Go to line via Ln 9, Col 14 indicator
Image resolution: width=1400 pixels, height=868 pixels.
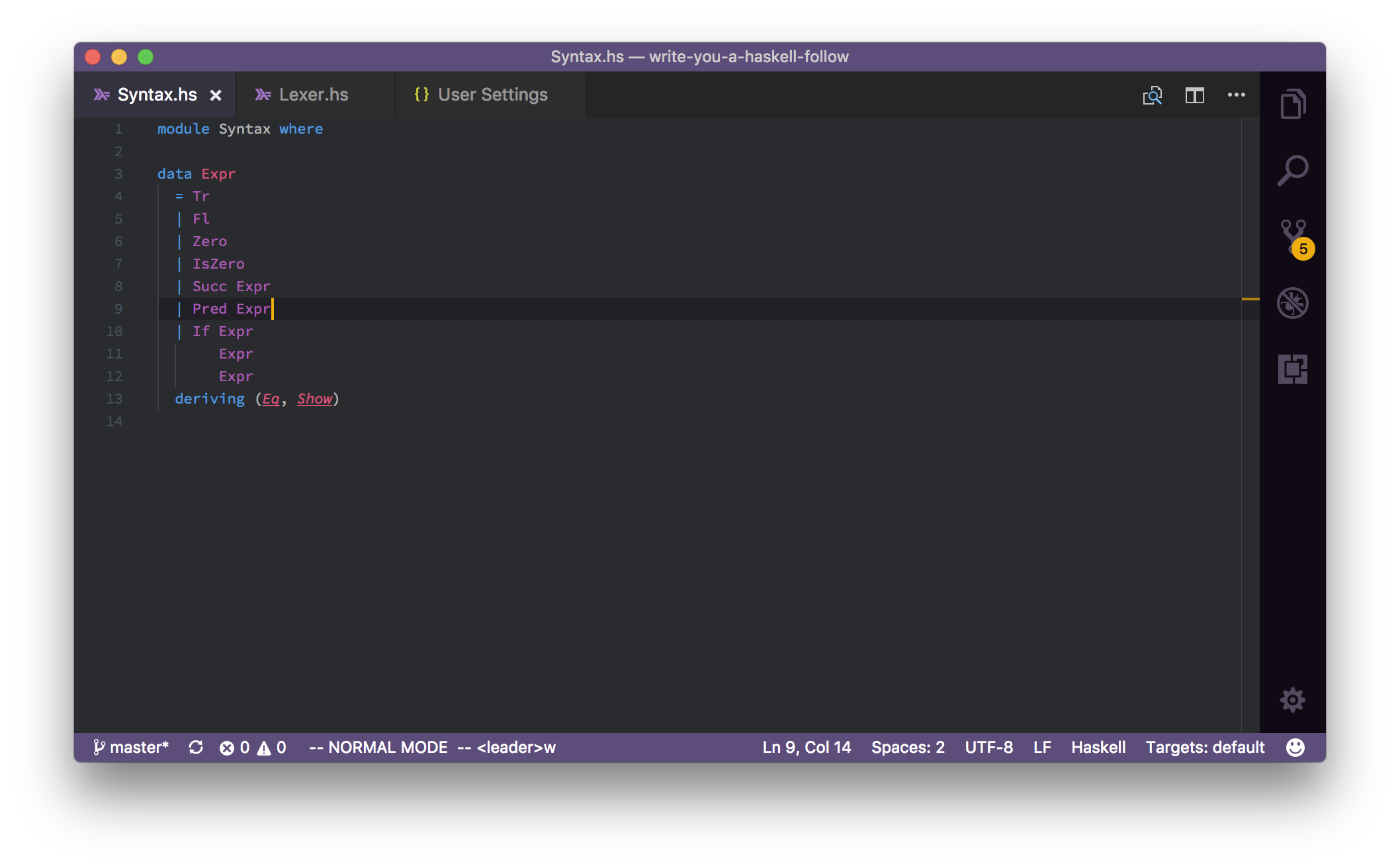point(807,747)
